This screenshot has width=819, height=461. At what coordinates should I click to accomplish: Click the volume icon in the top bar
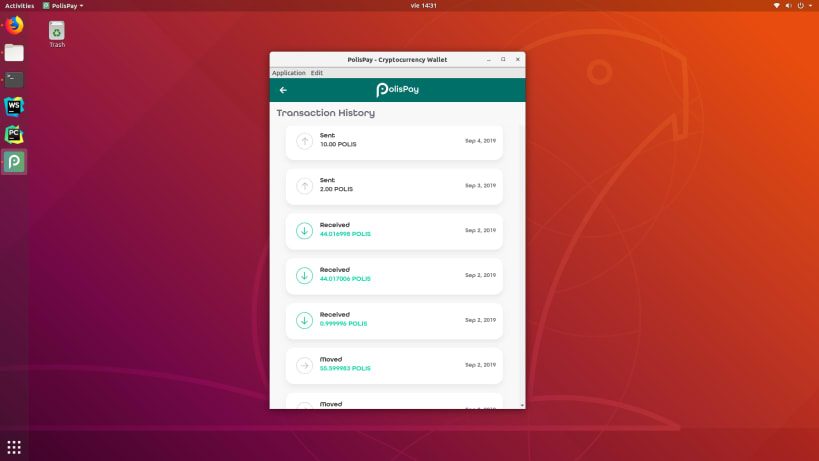click(789, 5)
